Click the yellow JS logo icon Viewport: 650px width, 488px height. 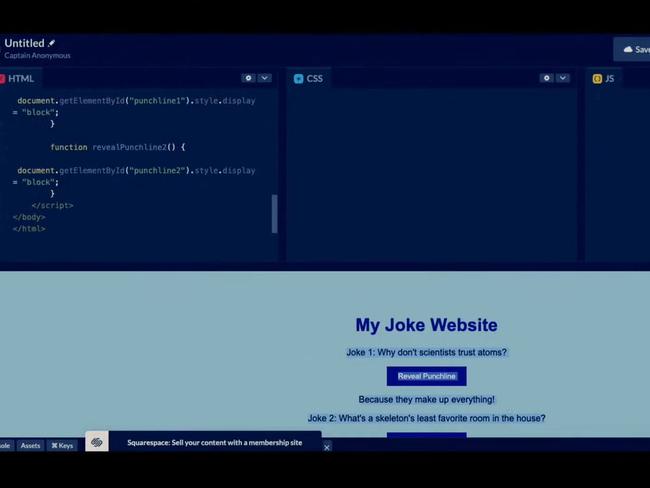pos(597,79)
